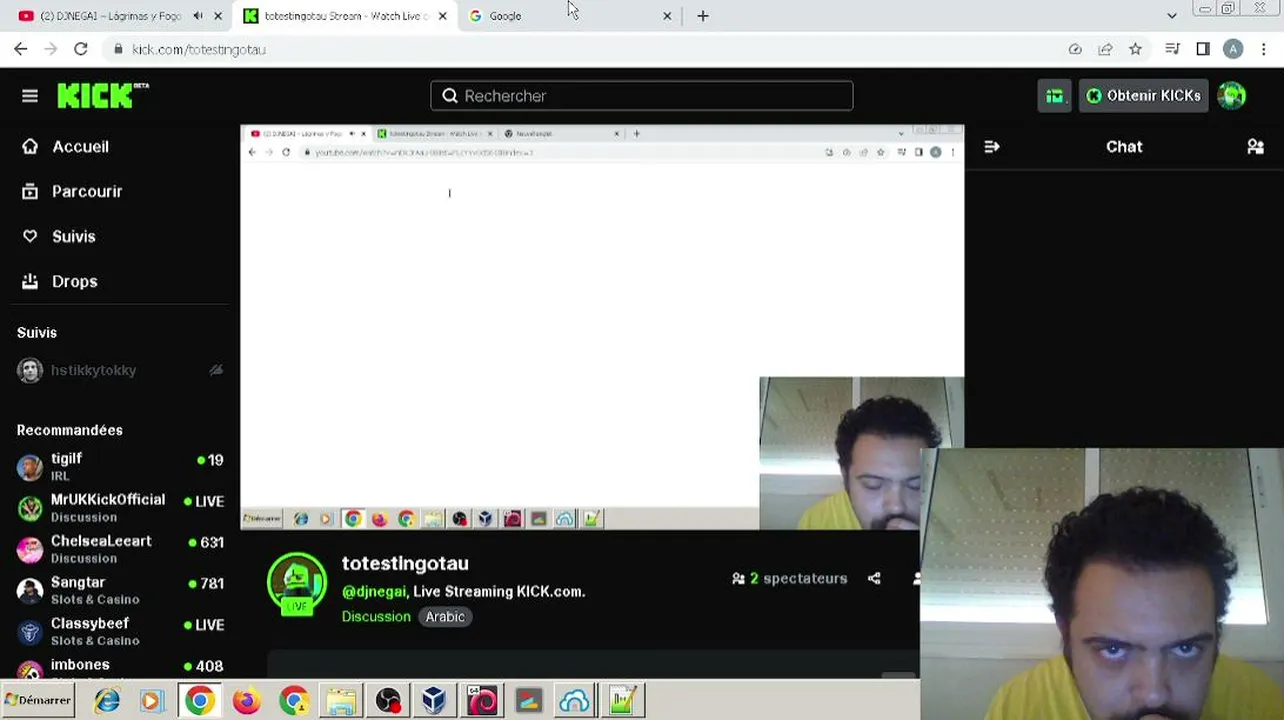
Task: Click the IRL category under tigilf
Action: tap(60, 477)
